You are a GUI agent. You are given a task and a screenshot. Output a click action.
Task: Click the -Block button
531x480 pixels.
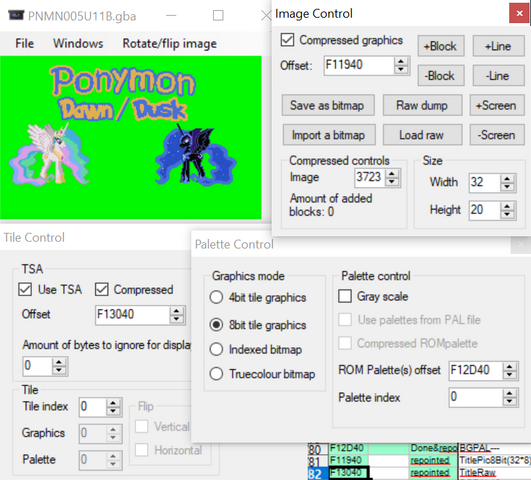coord(441,76)
